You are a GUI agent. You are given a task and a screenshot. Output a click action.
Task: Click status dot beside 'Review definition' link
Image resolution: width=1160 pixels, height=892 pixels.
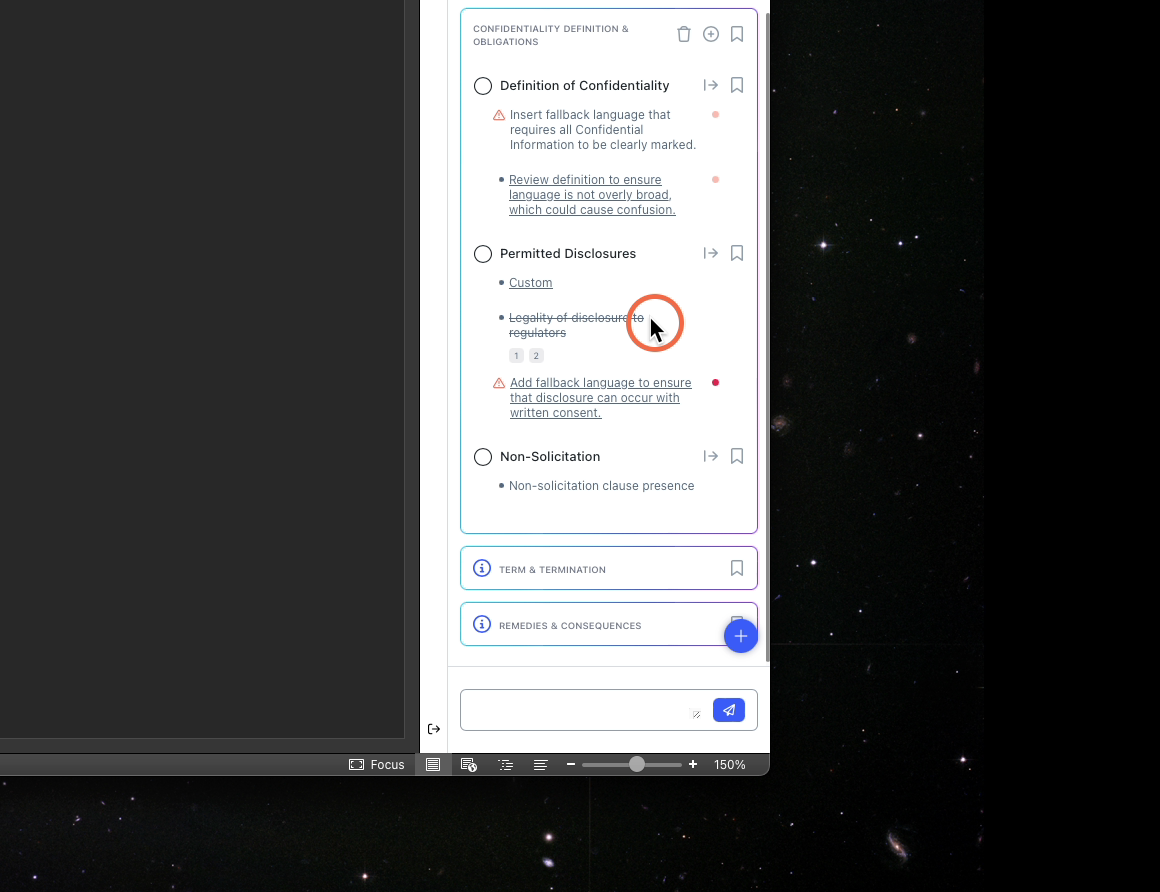pos(715,180)
